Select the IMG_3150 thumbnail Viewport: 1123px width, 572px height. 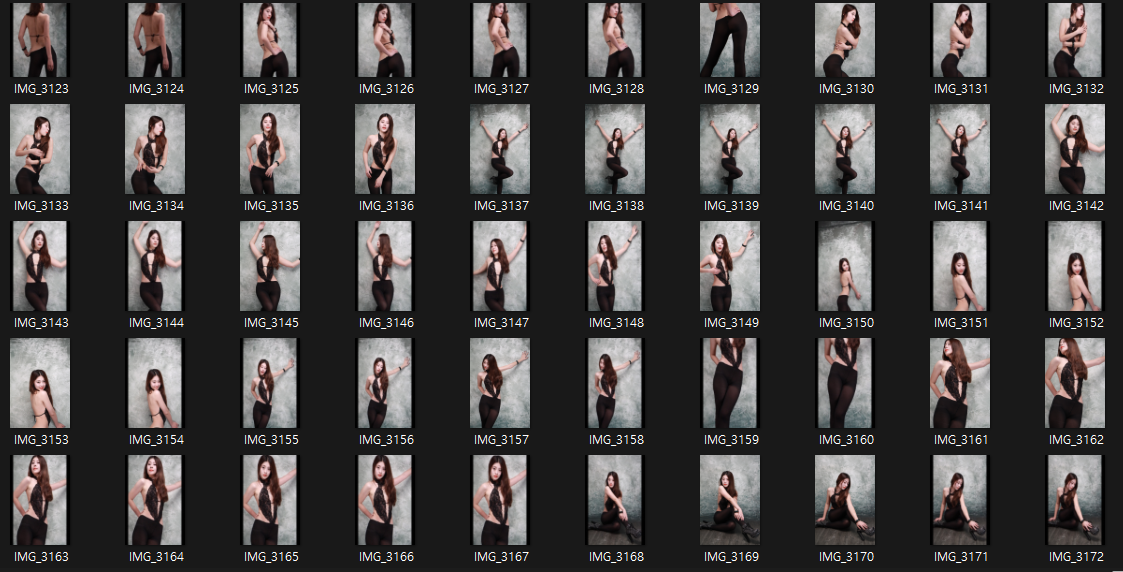pos(845,266)
